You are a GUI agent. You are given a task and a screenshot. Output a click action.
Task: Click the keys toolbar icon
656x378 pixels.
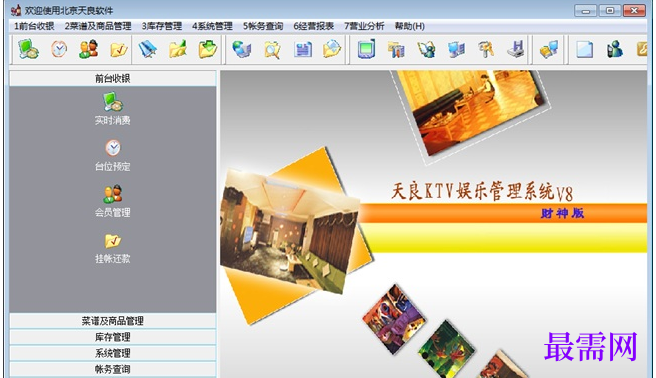pyautogui.click(x=486, y=49)
